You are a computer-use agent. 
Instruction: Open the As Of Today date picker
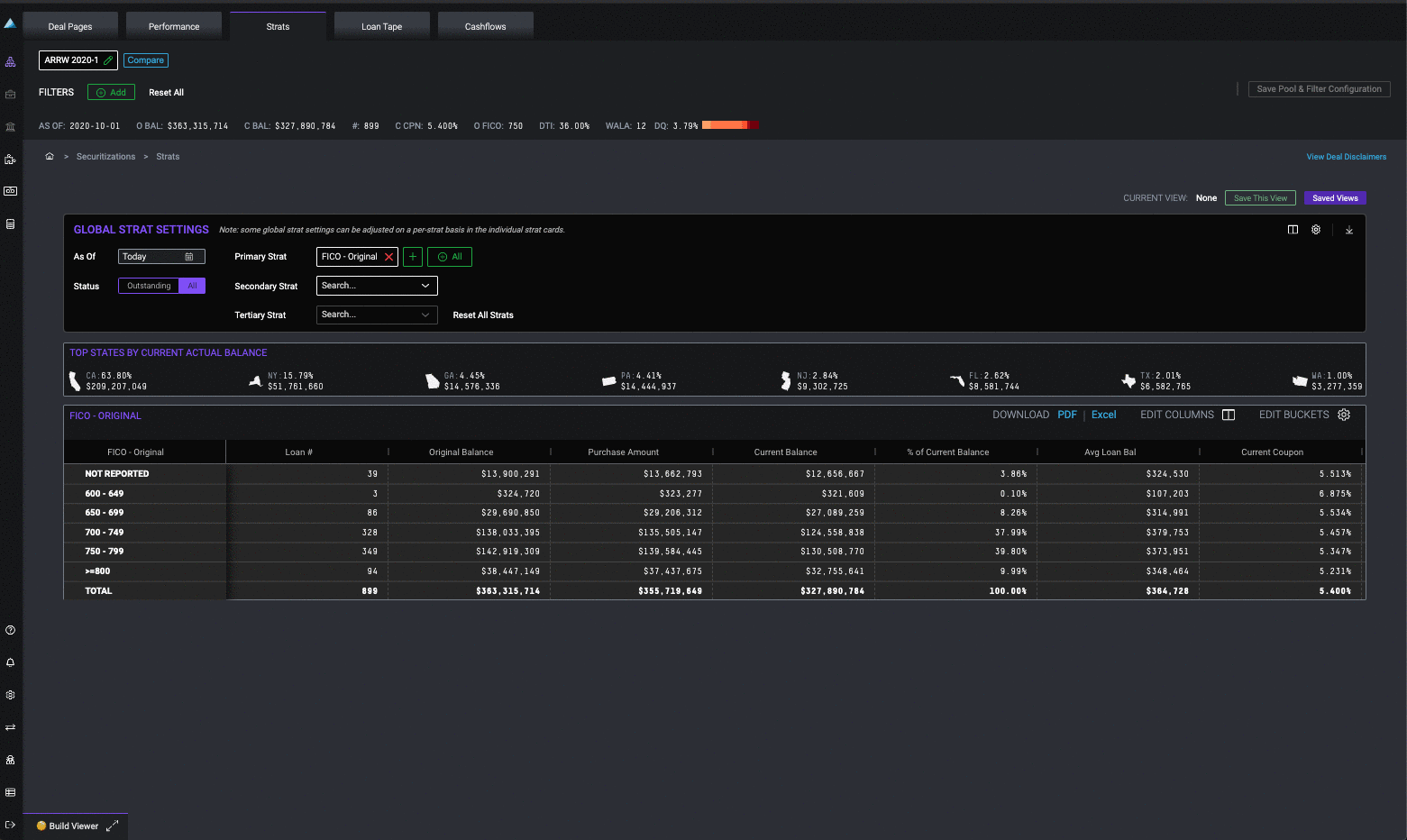click(x=161, y=257)
